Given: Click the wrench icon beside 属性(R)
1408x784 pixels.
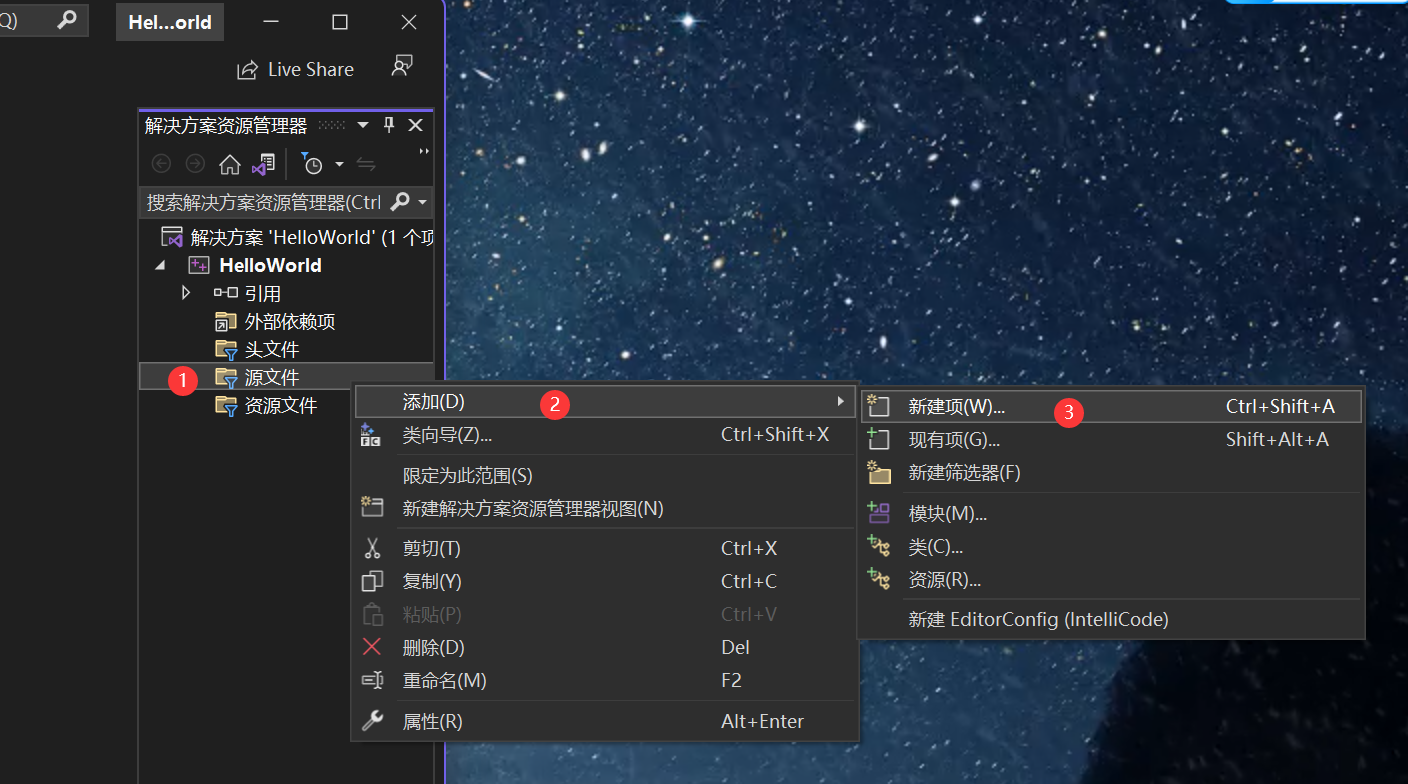Looking at the screenshot, I should (x=372, y=721).
